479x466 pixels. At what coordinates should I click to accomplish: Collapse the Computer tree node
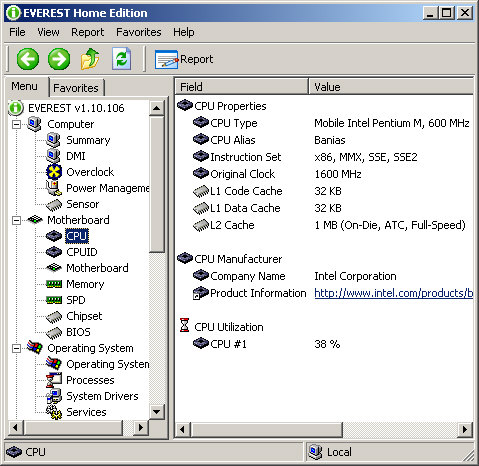tap(16, 124)
